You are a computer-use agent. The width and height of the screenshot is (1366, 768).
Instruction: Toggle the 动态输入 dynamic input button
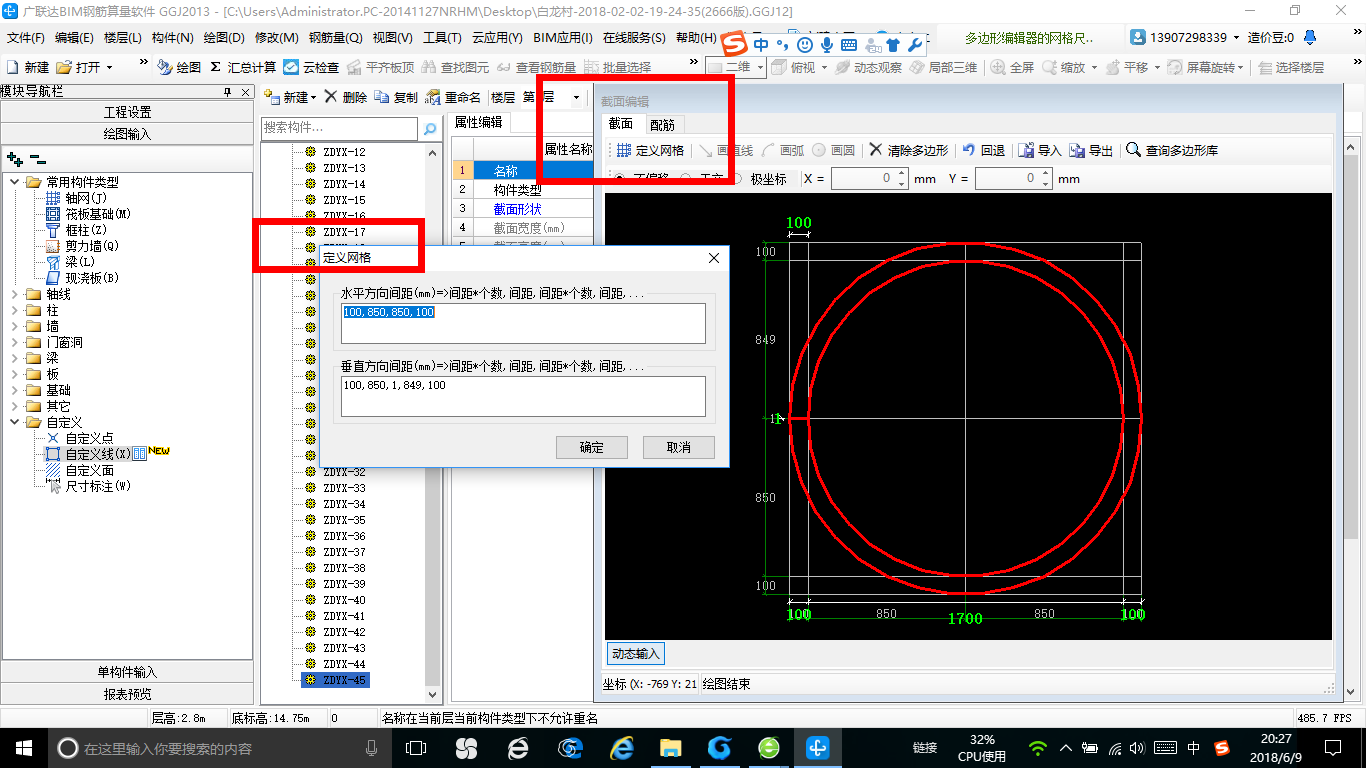point(635,653)
